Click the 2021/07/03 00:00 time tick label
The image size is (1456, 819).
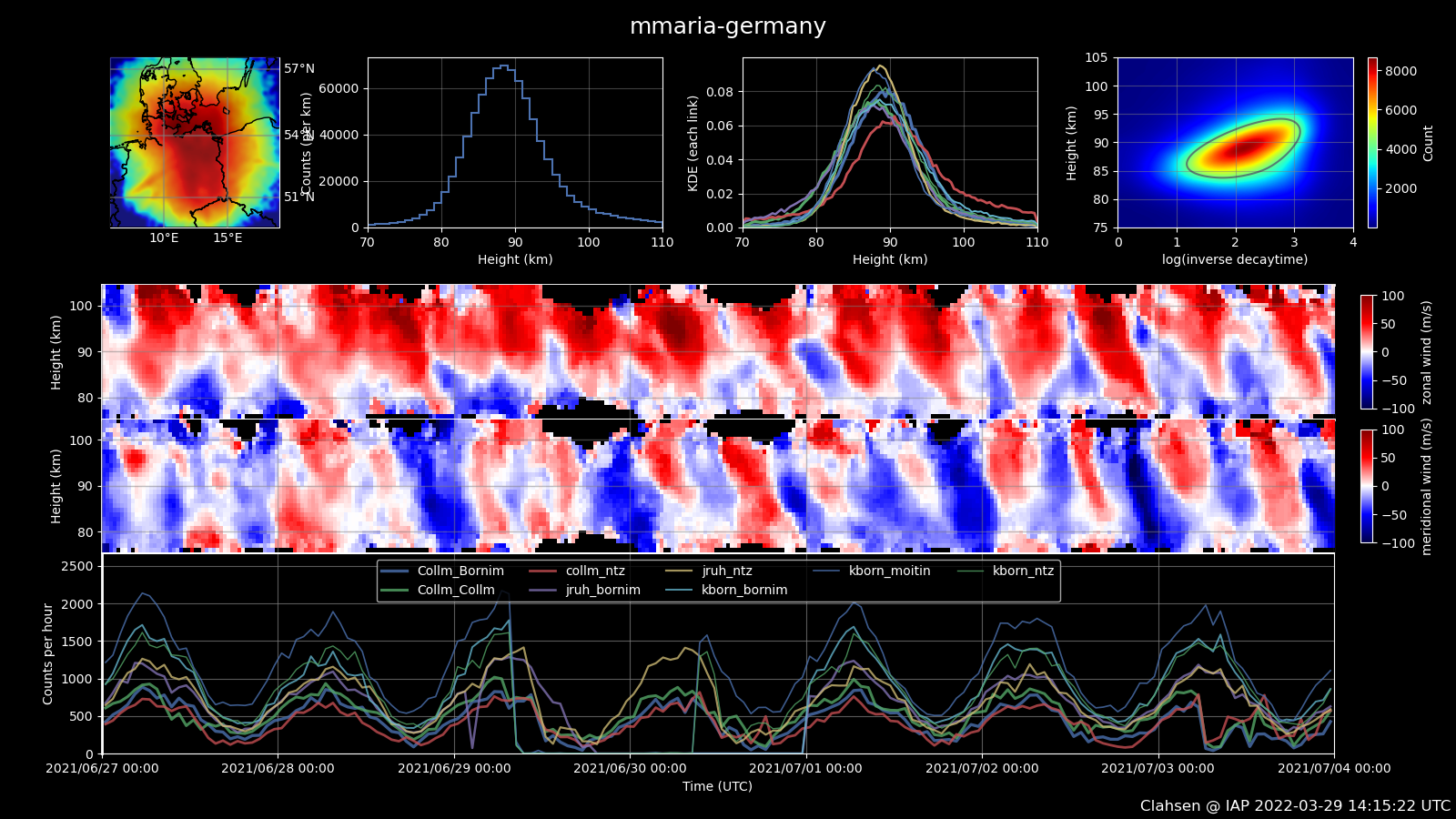[1158, 768]
